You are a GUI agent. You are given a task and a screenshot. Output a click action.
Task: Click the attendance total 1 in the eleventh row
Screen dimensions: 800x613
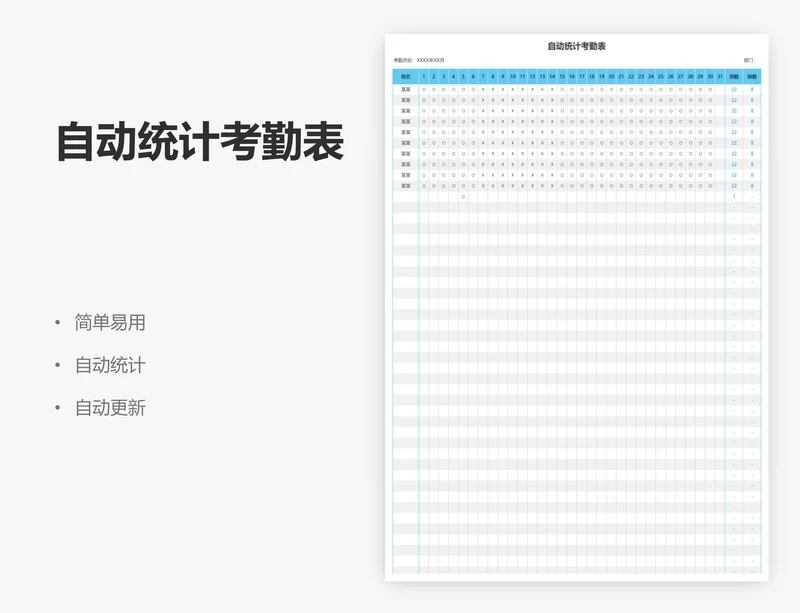click(x=734, y=197)
